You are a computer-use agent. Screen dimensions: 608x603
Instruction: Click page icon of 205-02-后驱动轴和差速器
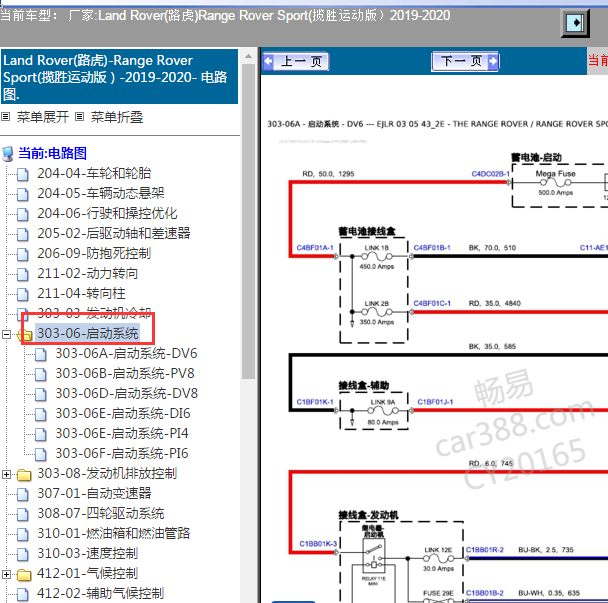[22, 234]
